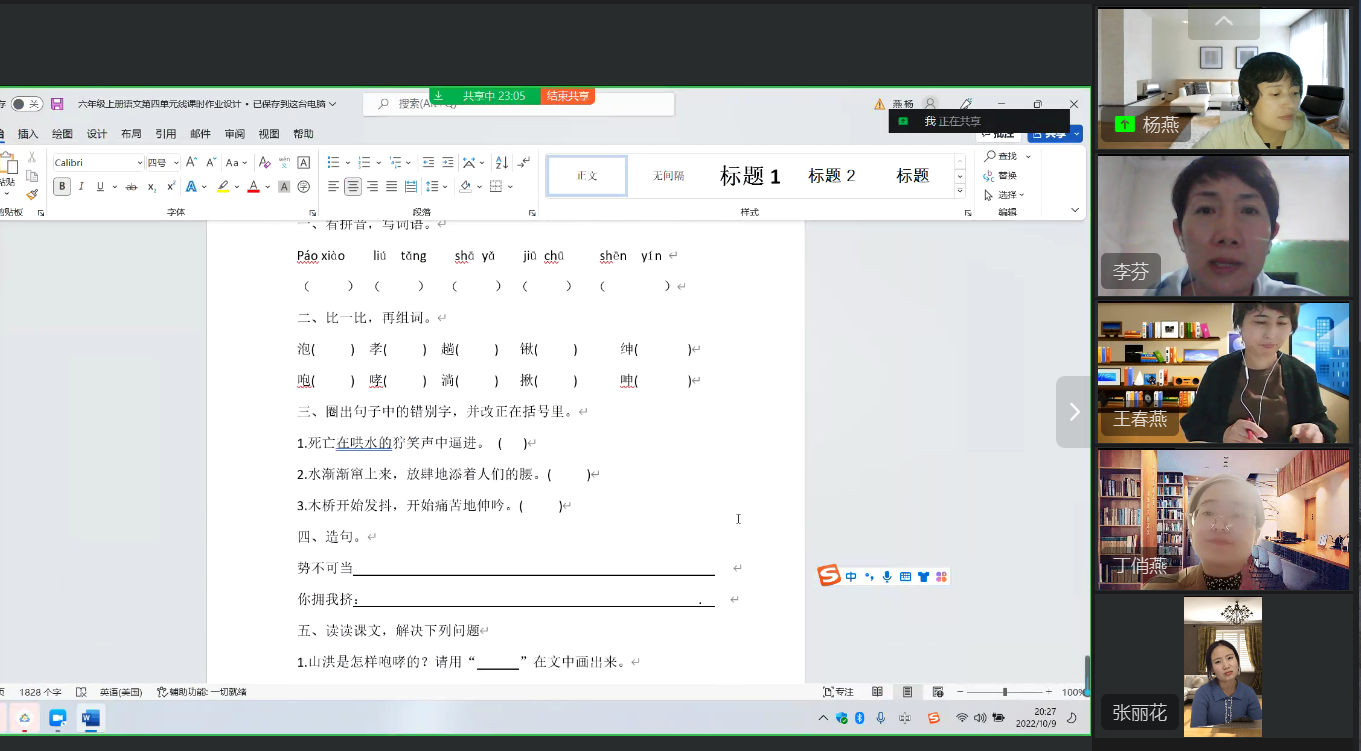Image resolution: width=1361 pixels, height=751 pixels.
Task: Apply the 标题 2 style
Action: click(x=832, y=176)
